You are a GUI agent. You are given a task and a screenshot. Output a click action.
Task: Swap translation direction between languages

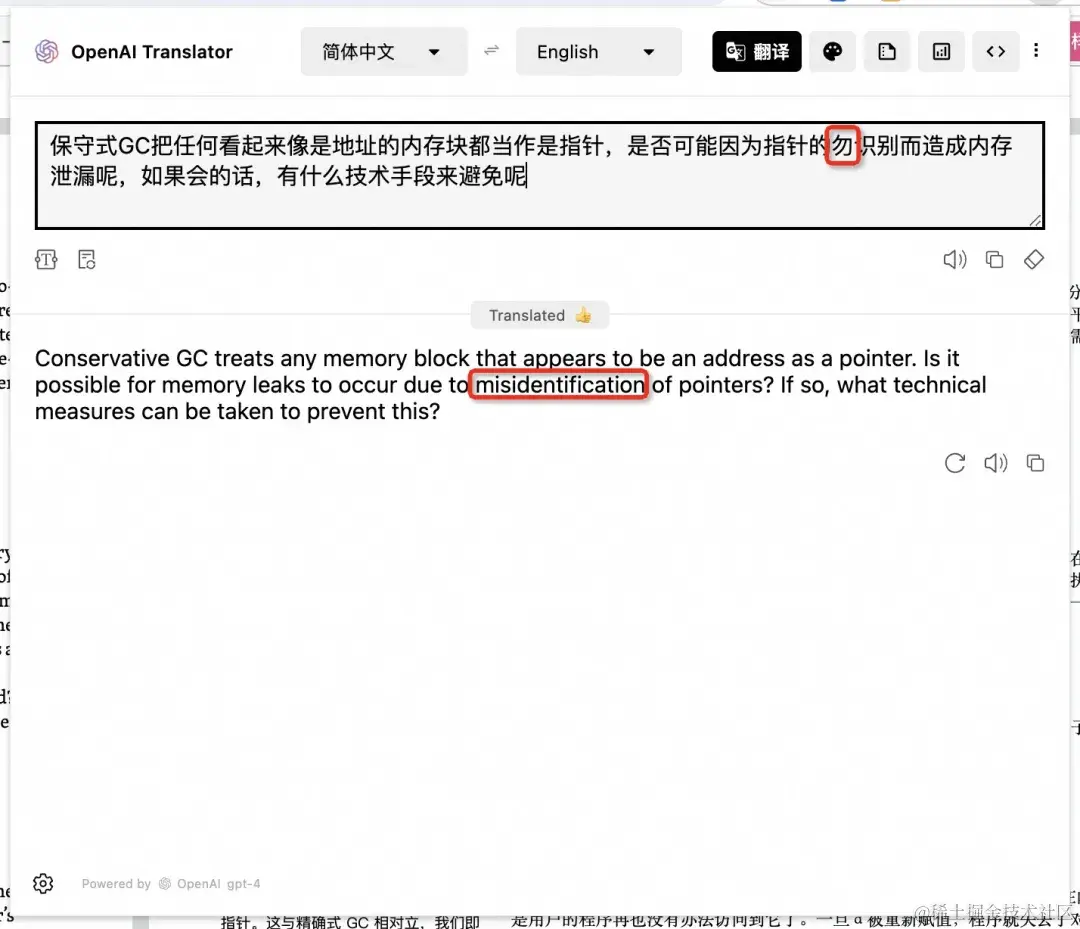click(491, 51)
